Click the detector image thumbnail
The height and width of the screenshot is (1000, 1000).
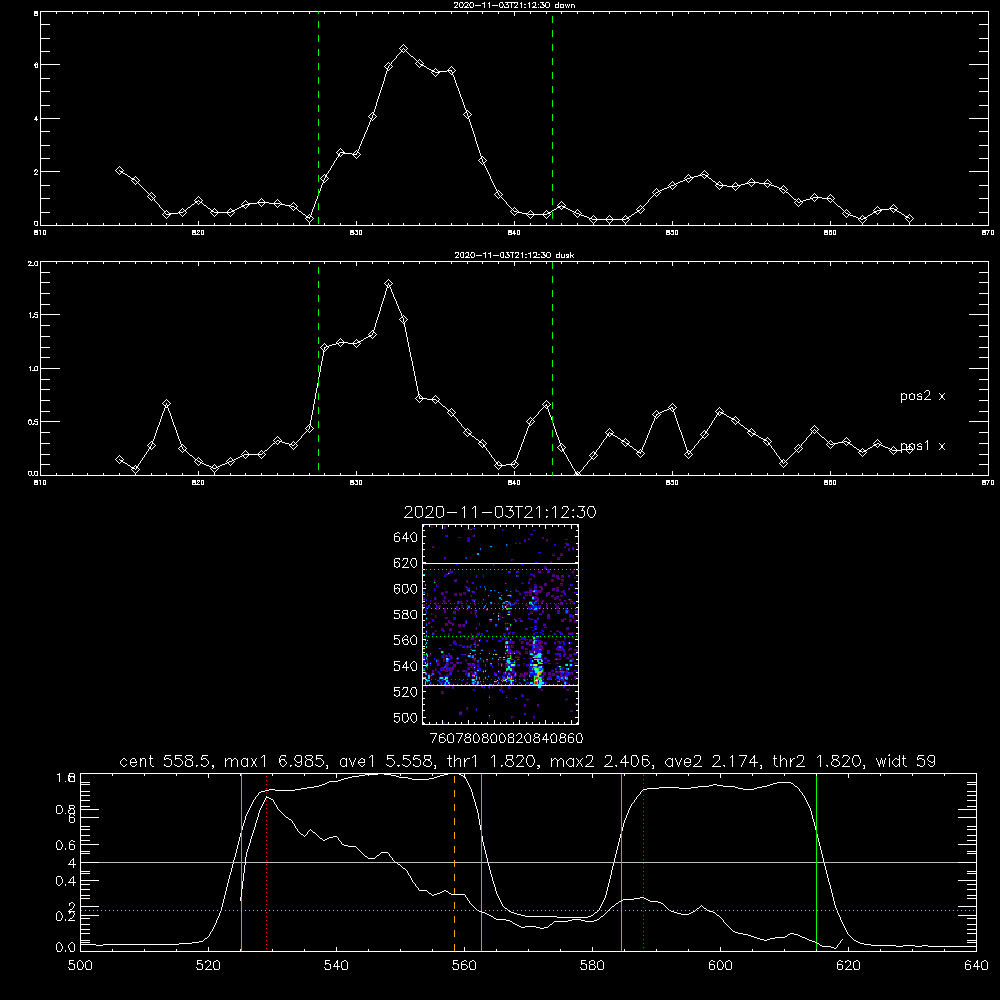[501, 624]
